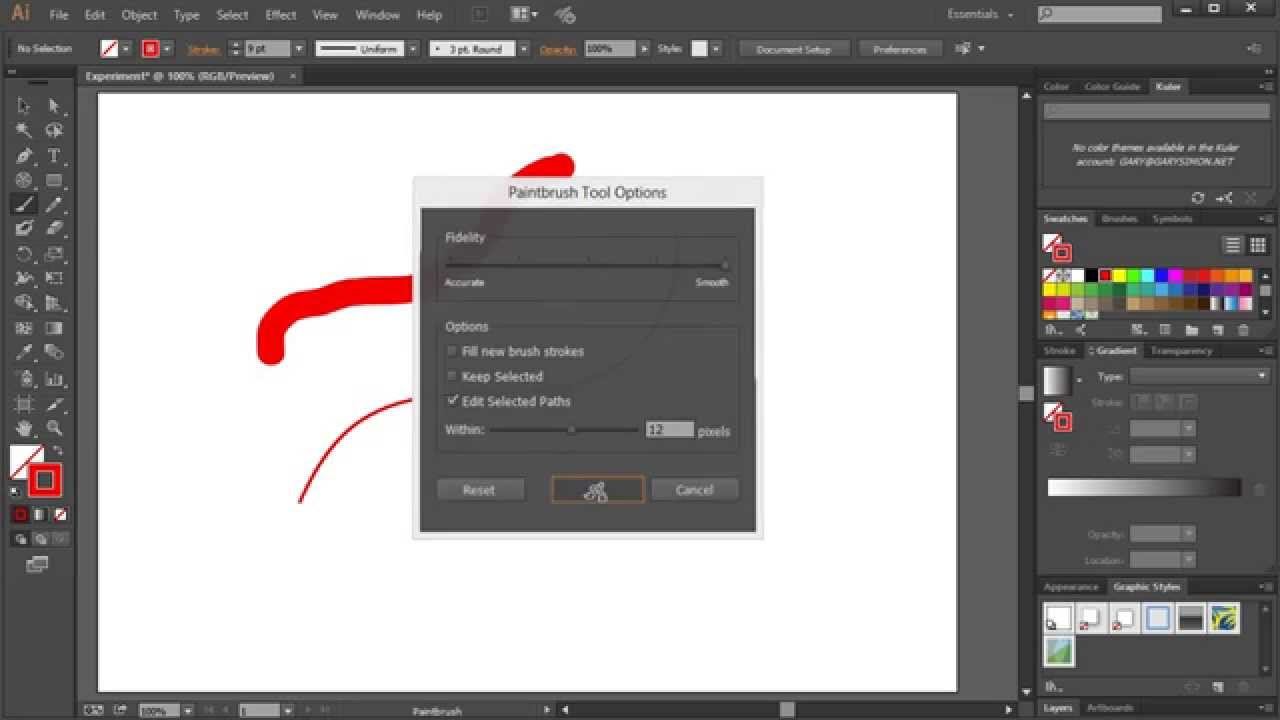Click Cancel in Paintbrush Tool Options

coord(694,490)
